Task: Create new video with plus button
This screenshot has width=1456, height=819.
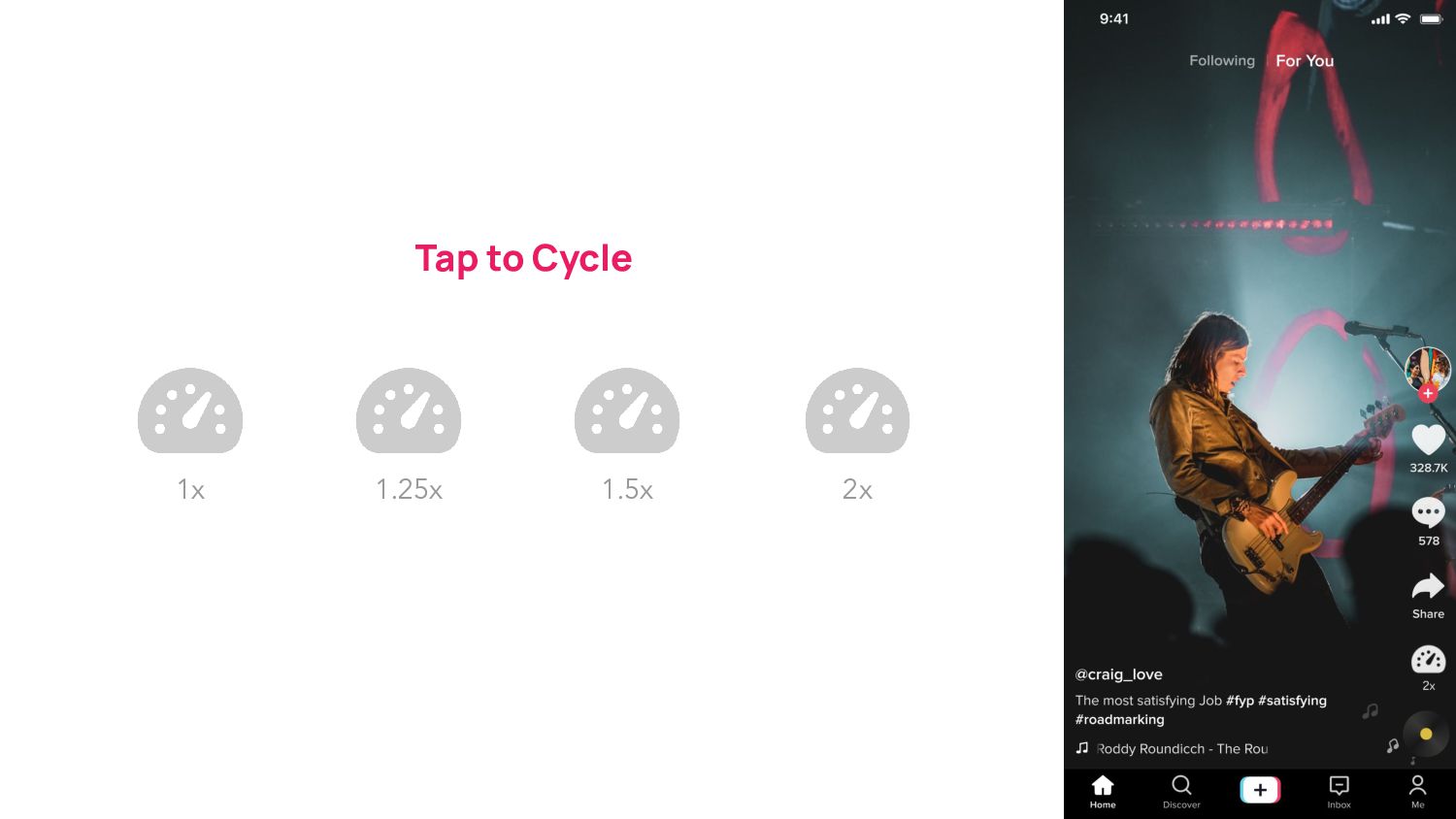Action: tap(1260, 790)
